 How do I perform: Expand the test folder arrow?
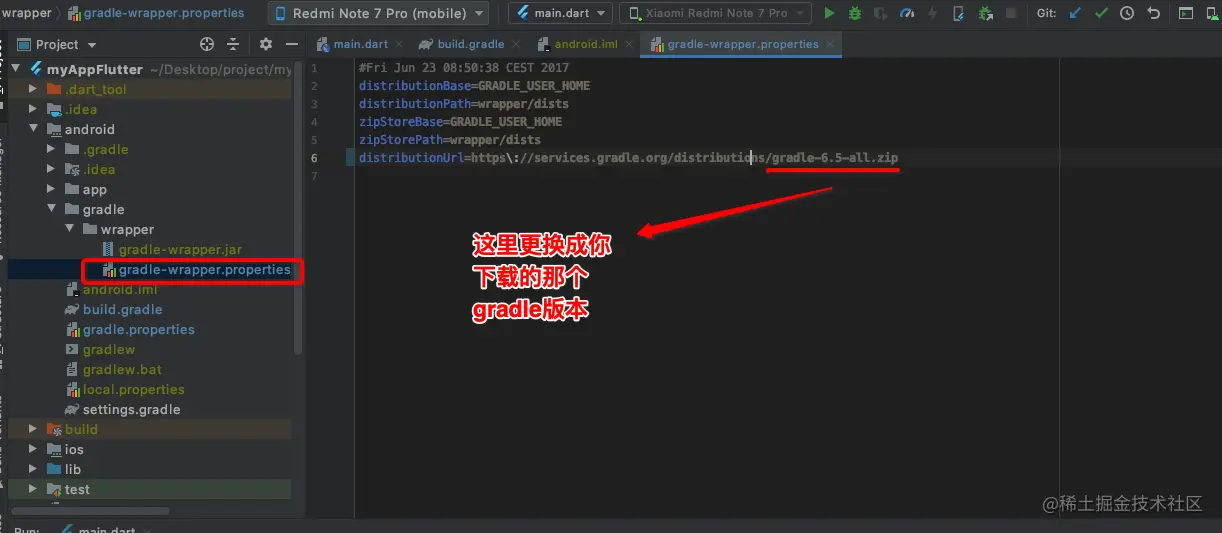pyautogui.click(x=33, y=489)
